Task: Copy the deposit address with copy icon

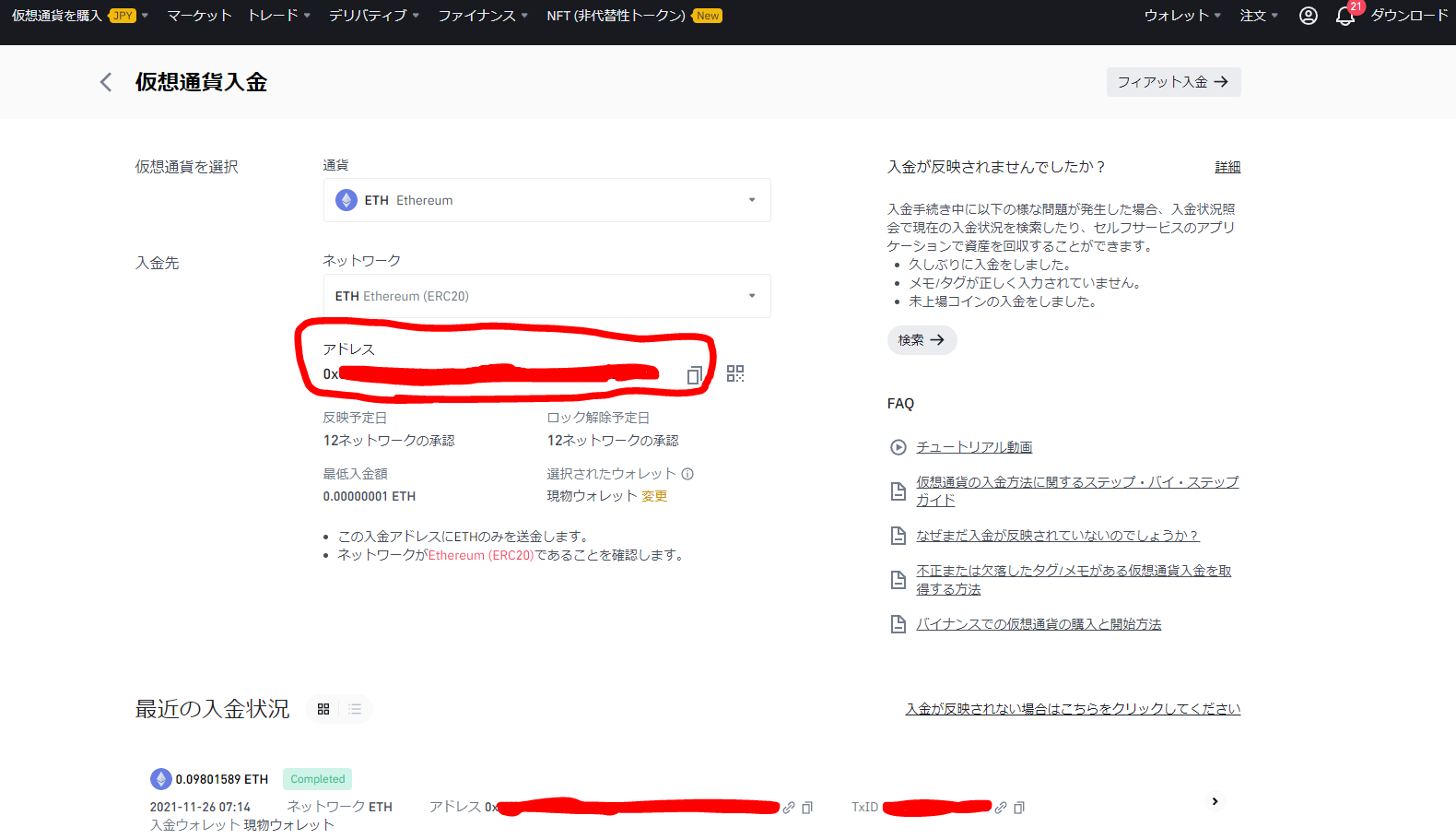Action: coord(694,374)
